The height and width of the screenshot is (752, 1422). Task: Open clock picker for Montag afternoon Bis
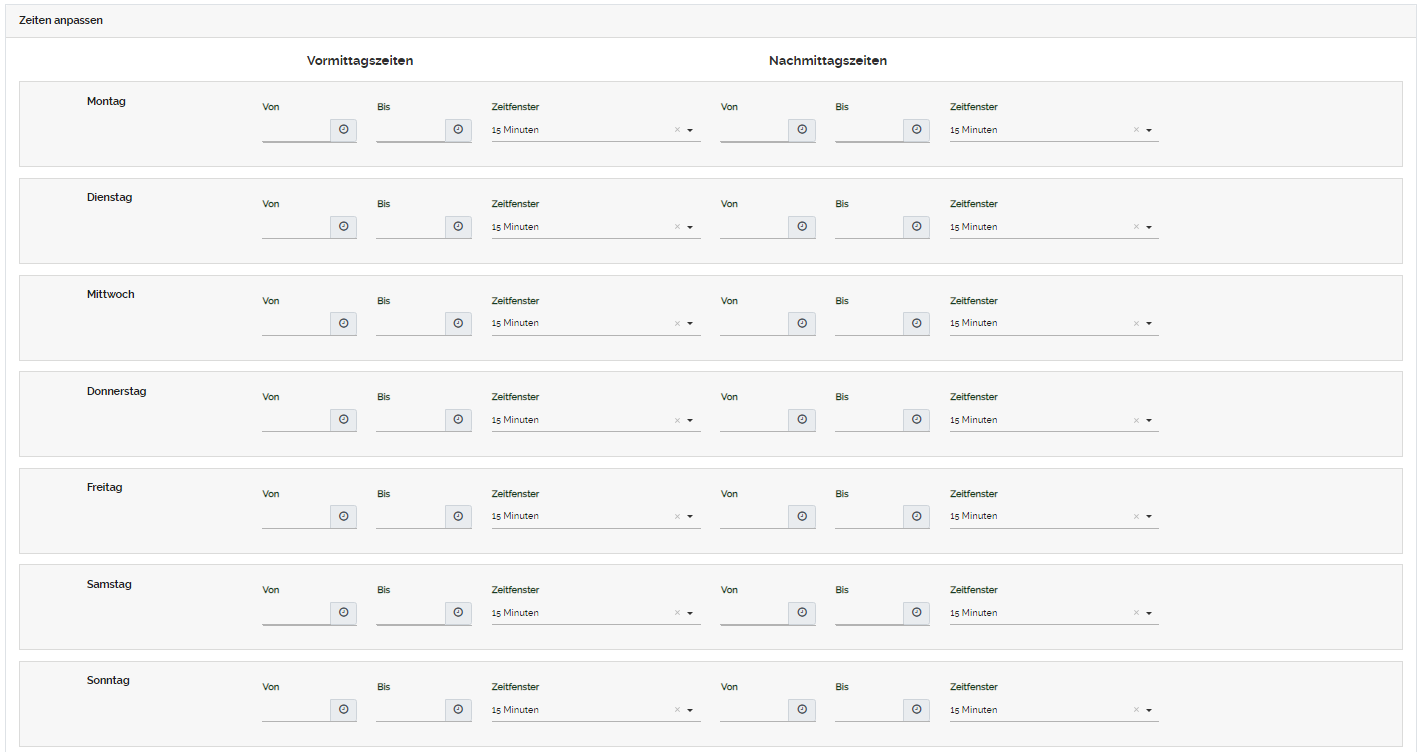916,130
